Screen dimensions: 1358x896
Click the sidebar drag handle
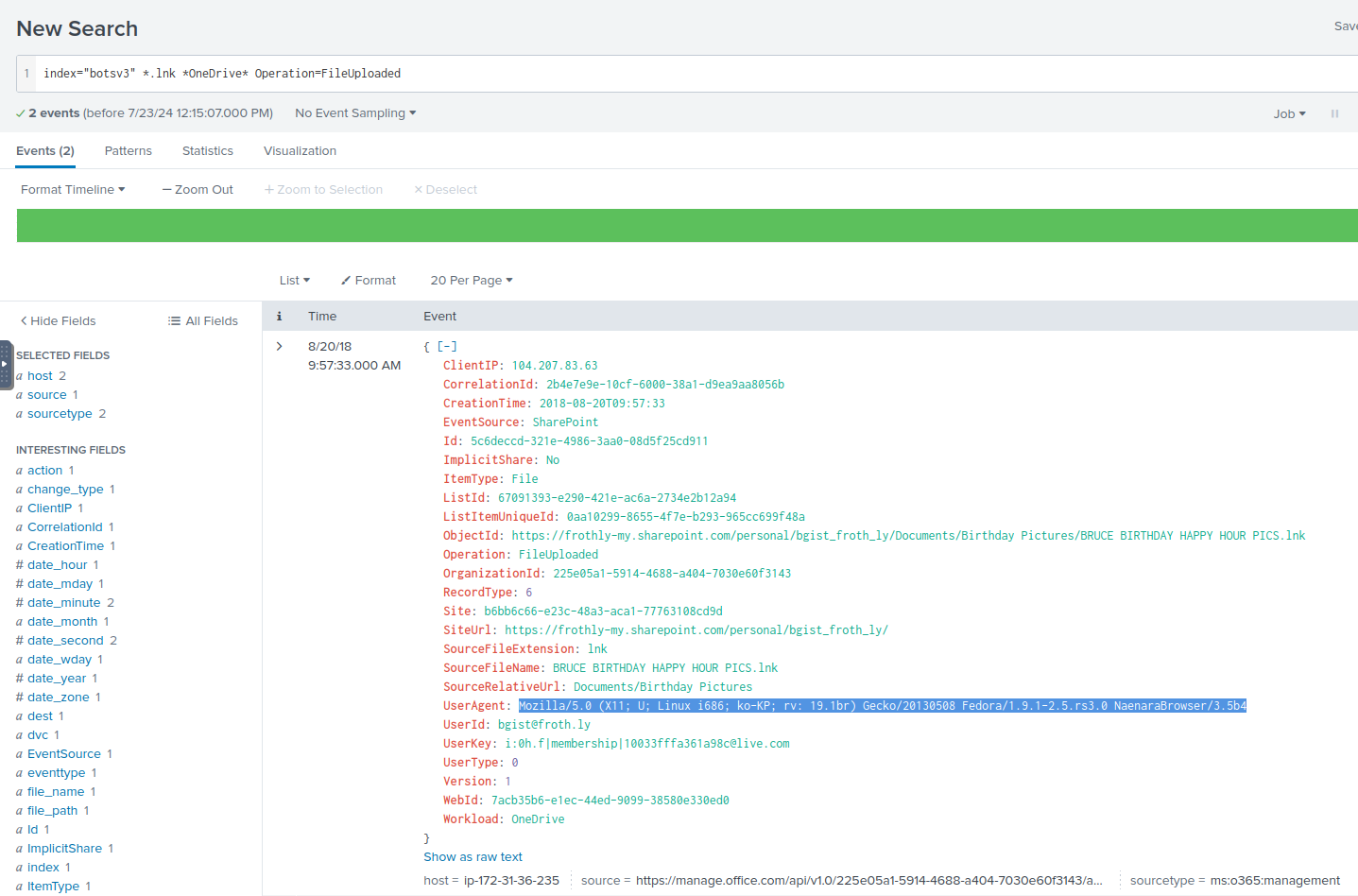point(6,364)
